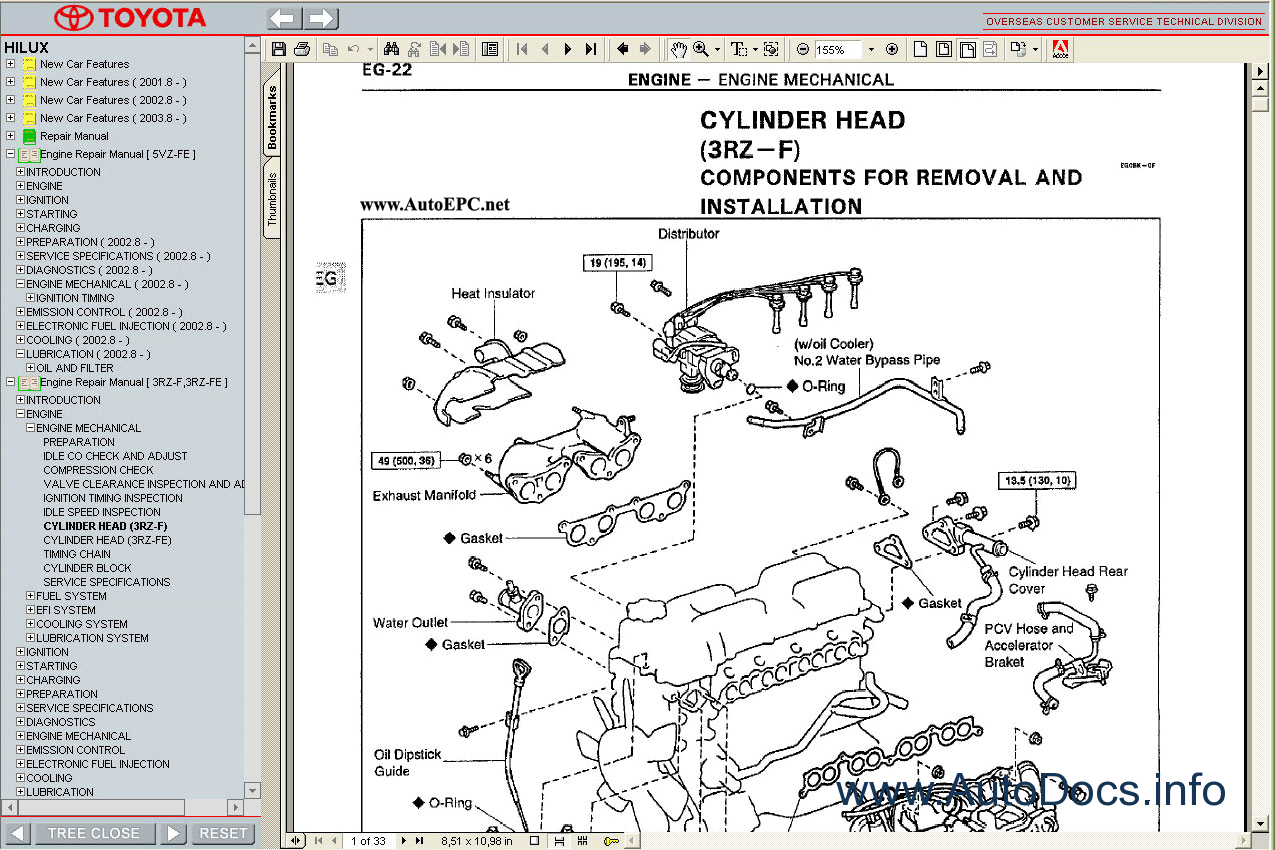This screenshot has width=1275, height=850.
Task: Click the zoom out minus button
Action: [803, 49]
